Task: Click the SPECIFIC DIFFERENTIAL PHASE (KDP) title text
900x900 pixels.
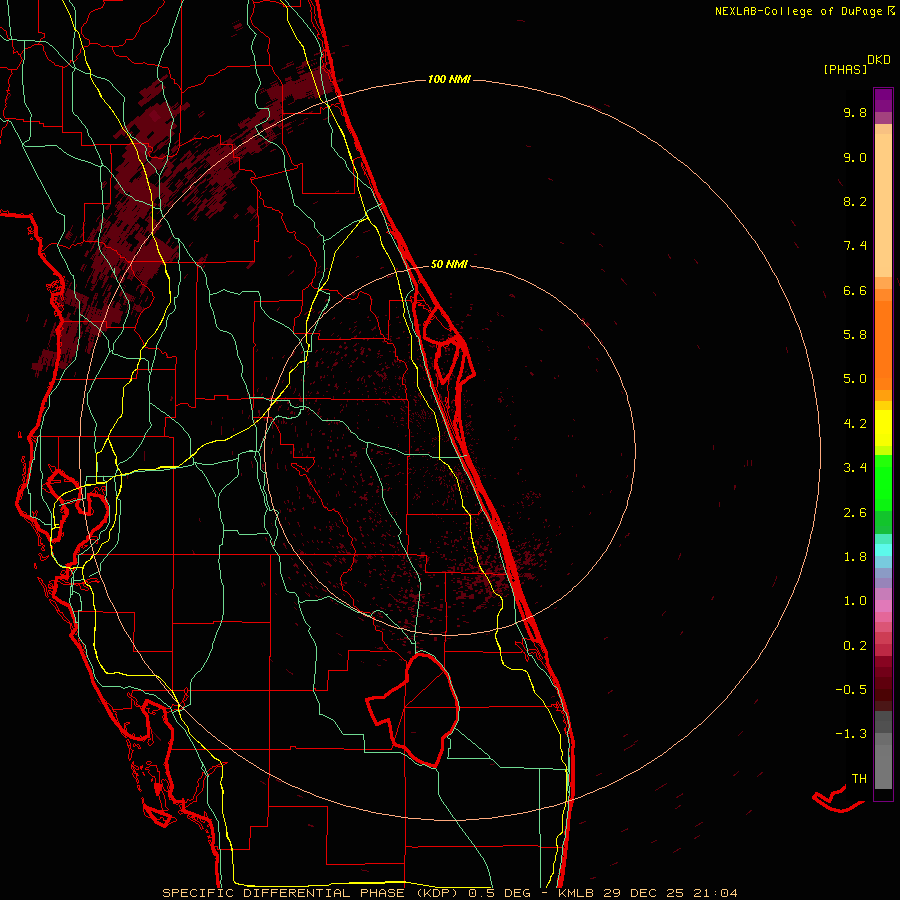Action: (310, 893)
